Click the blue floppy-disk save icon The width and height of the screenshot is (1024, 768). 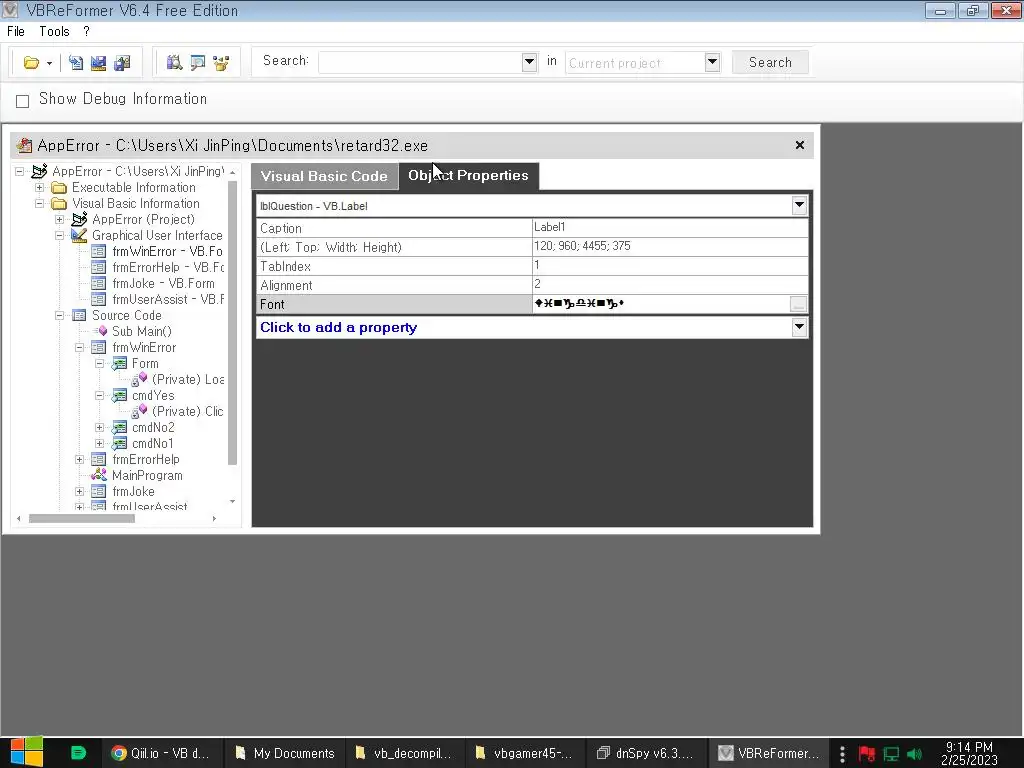pos(99,63)
